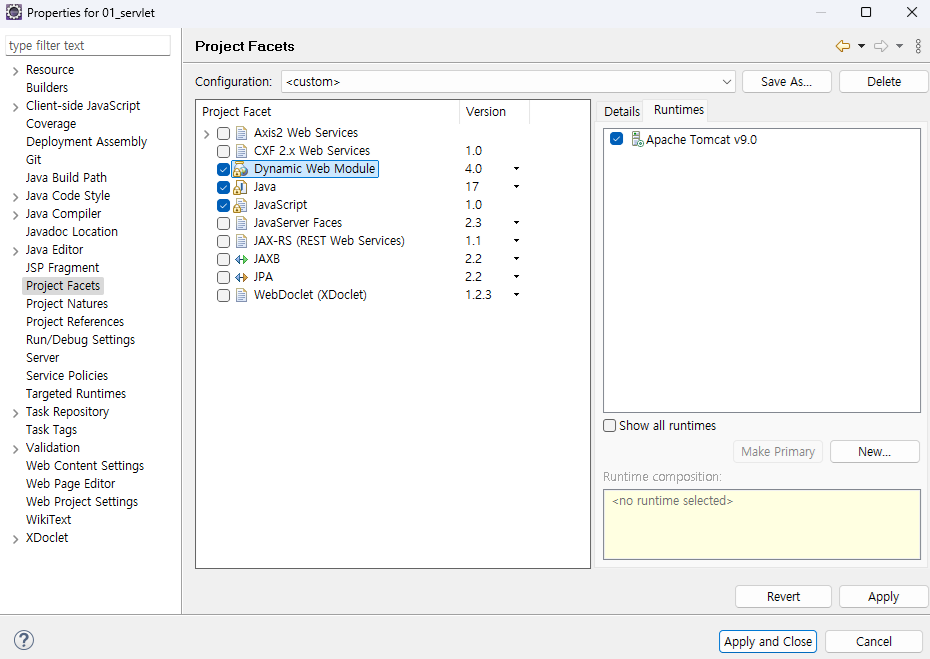Viewport: 930px width, 659px height.
Task: Click the type filter text field
Action: point(88,46)
